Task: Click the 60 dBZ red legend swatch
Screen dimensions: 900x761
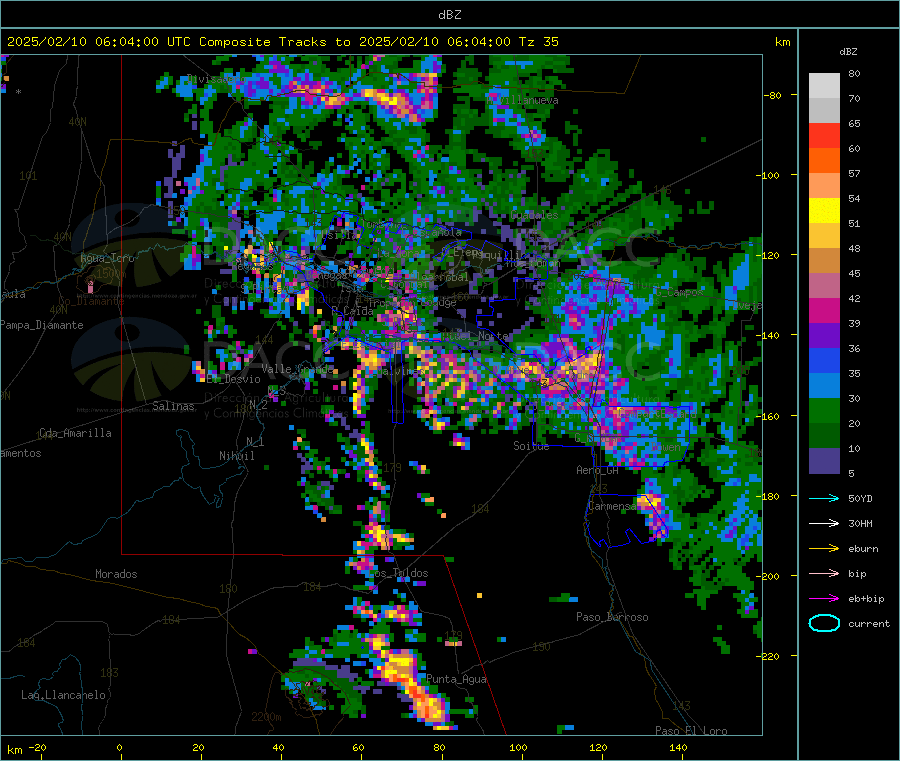Action: click(x=824, y=135)
